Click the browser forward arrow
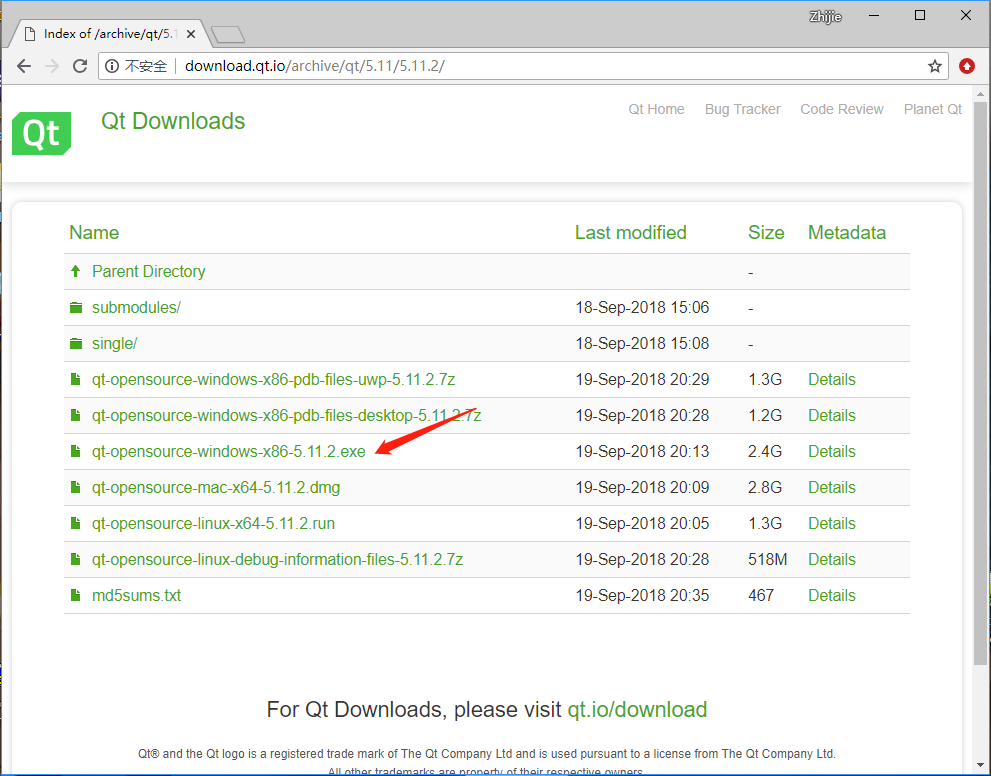 point(52,66)
